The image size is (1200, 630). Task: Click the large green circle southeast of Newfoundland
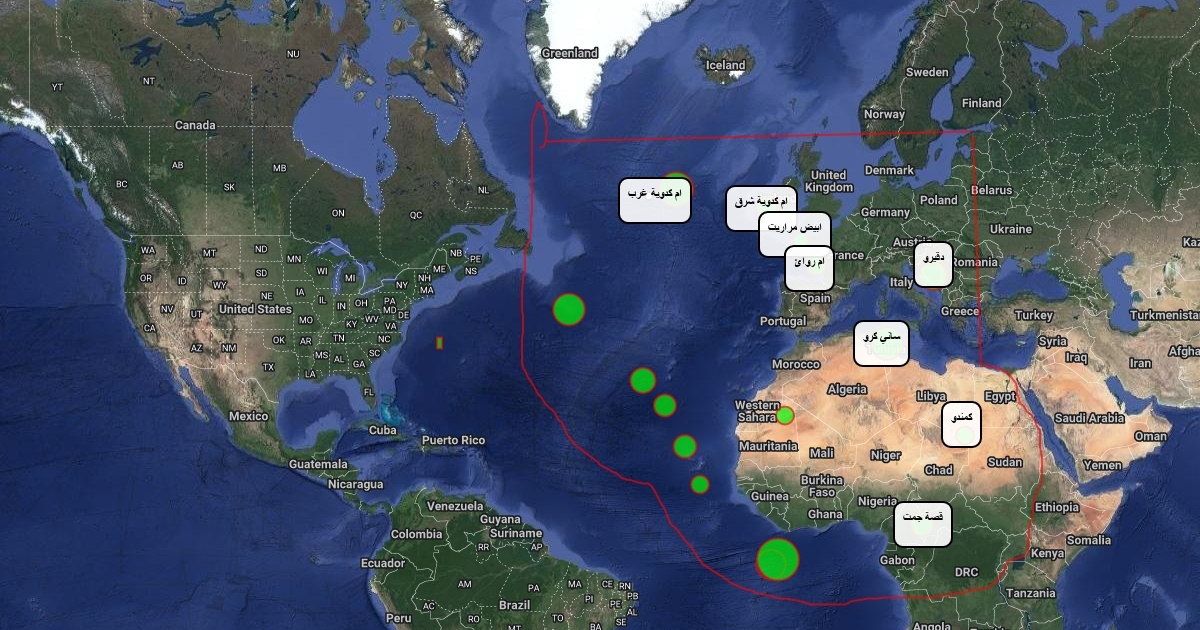(568, 309)
